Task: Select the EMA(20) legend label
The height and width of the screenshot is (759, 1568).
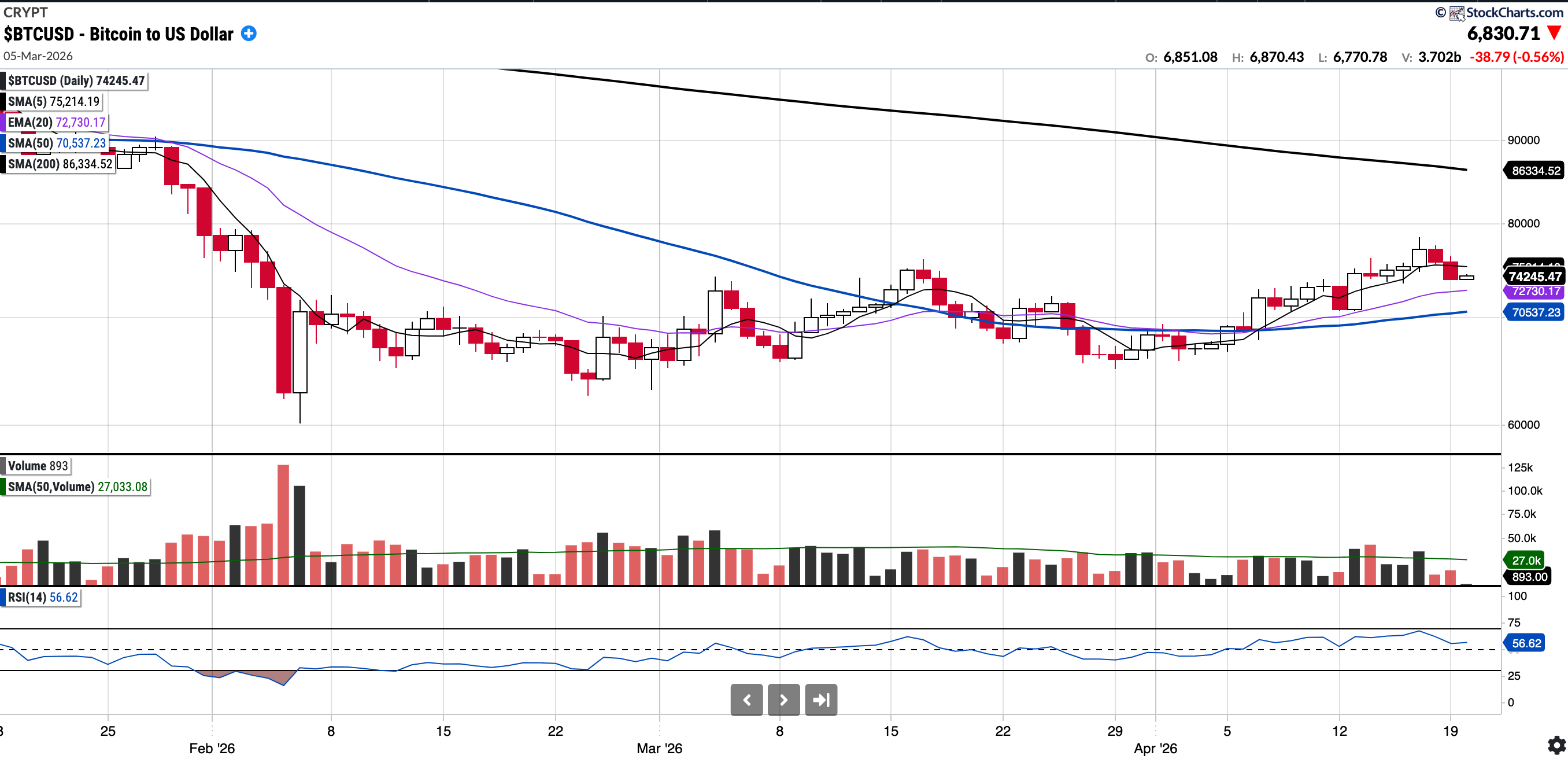Action: pyautogui.click(x=56, y=123)
